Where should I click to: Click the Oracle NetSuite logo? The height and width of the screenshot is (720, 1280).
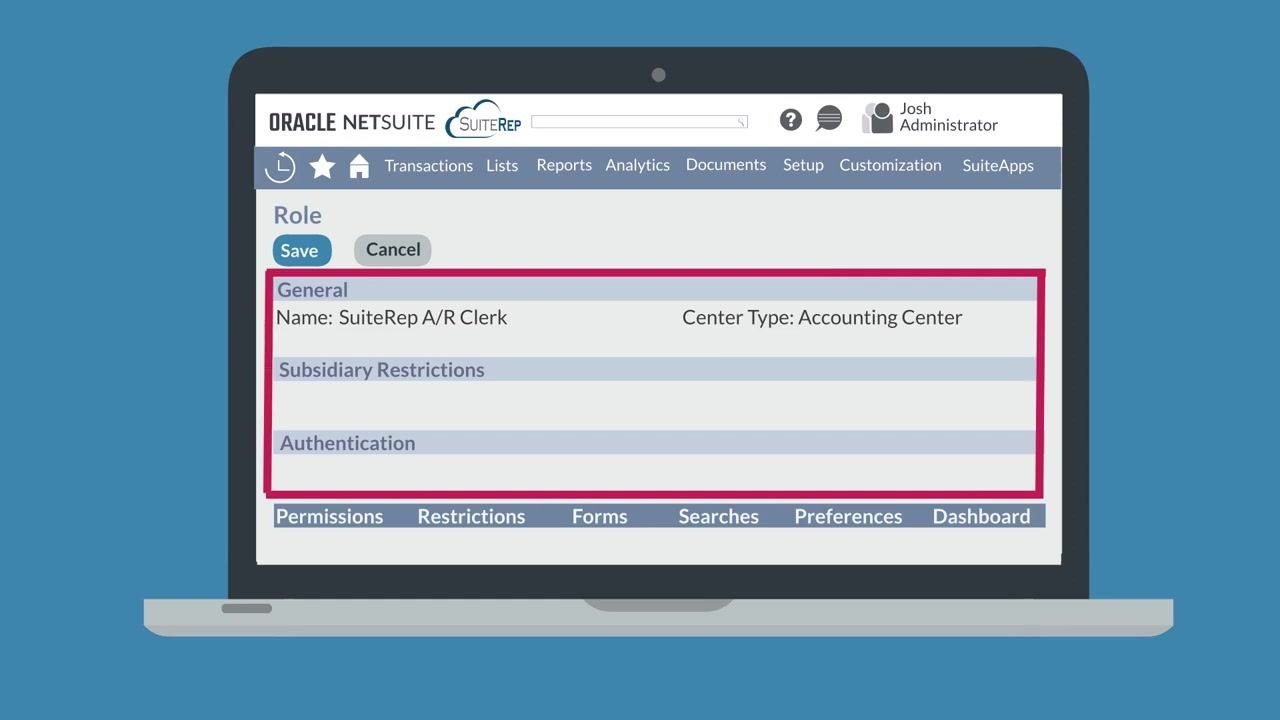pyautogui.click(x=352, y=122)
